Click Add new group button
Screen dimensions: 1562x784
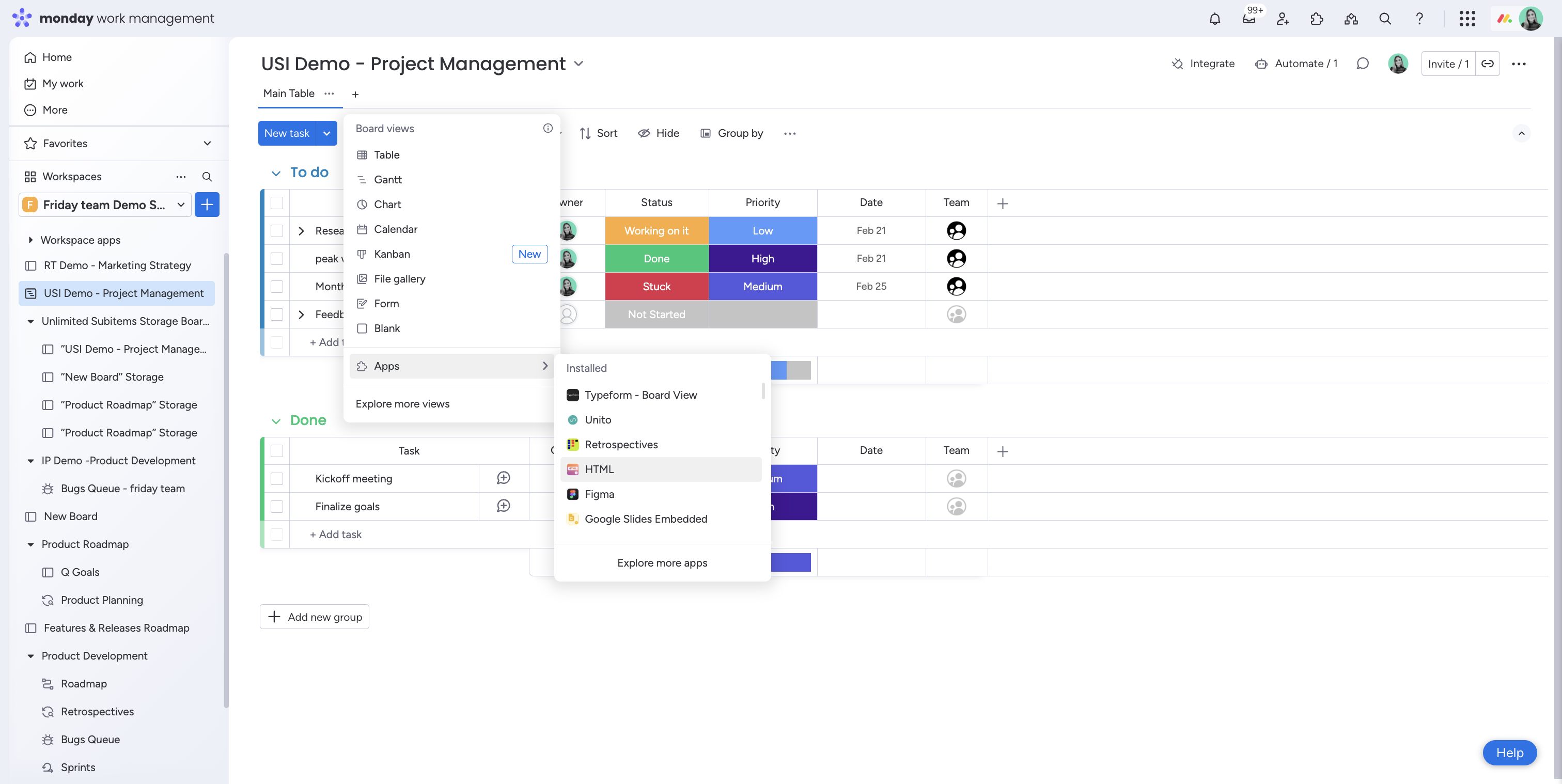coord(315,617)
